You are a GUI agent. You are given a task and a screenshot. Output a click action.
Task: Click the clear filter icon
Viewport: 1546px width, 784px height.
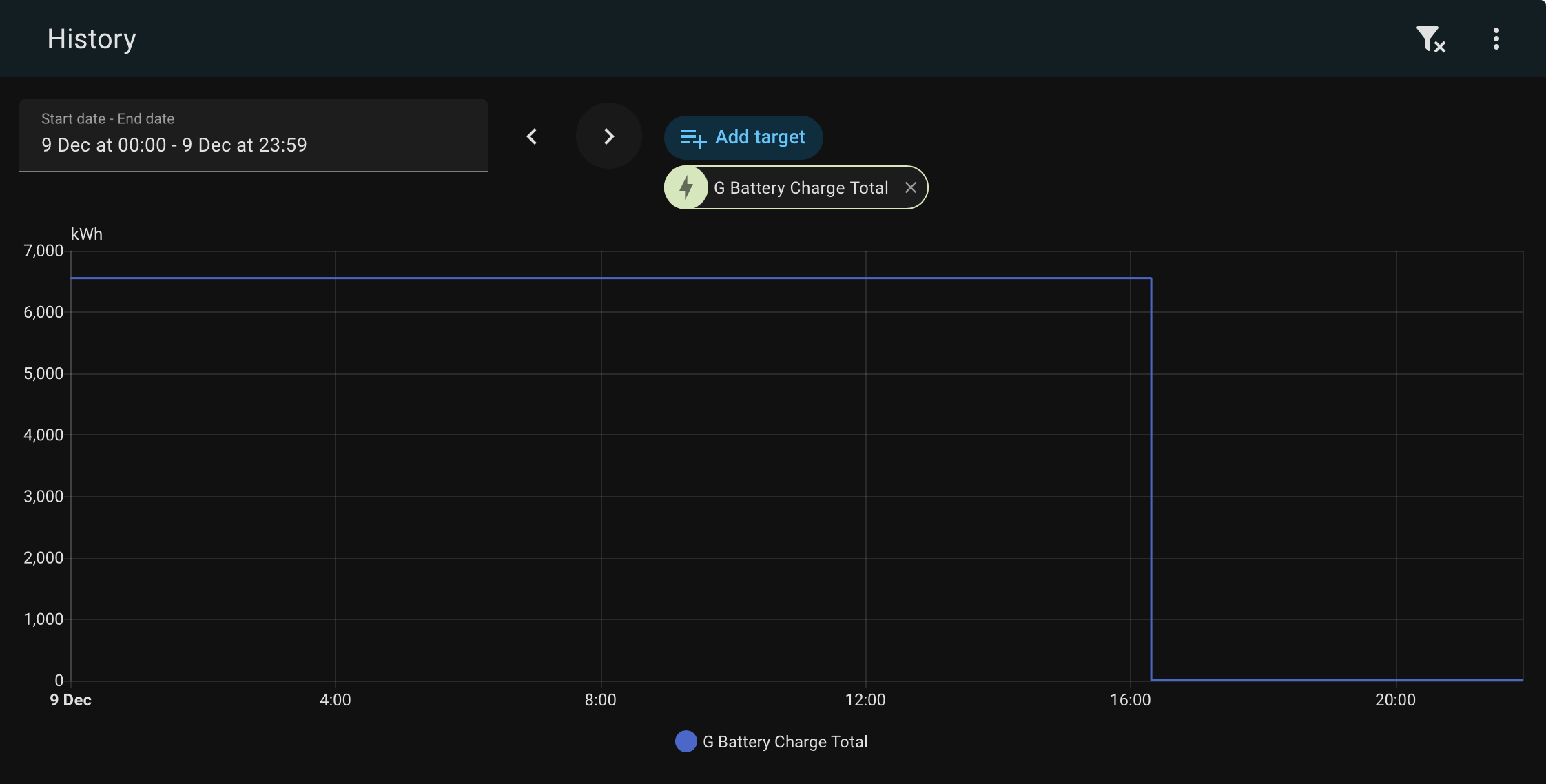point(1430,39)
